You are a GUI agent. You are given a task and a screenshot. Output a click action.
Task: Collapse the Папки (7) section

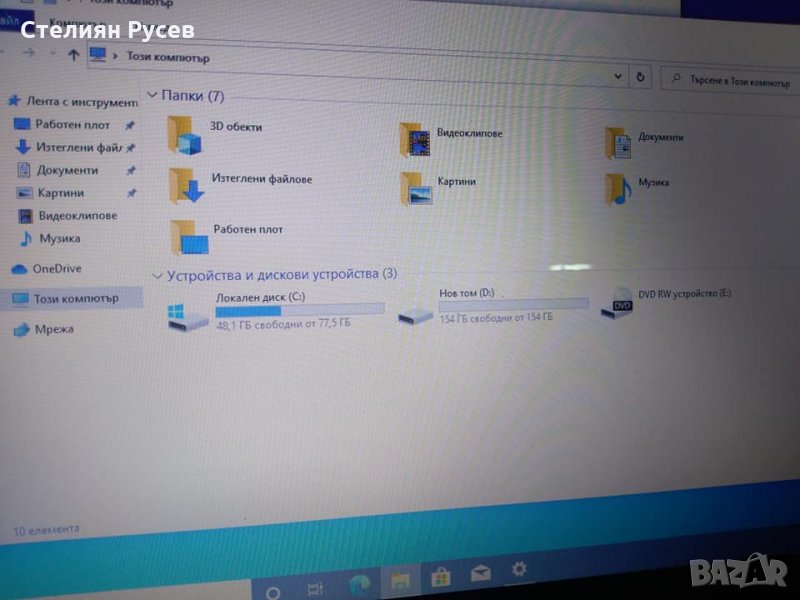152,95
